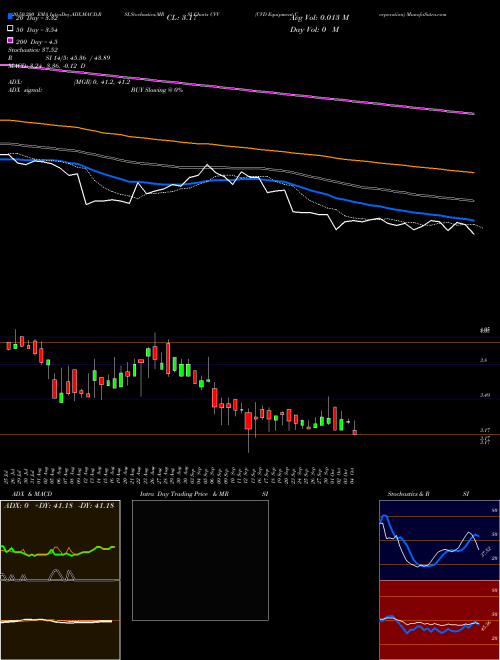
Task: Click the 'ADX signal:' label
Action: (x=25, y=90)
